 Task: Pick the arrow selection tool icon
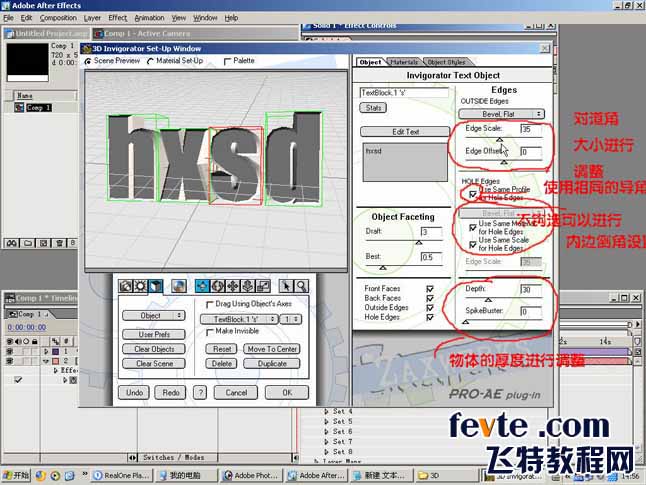click(x=286, y=286)
